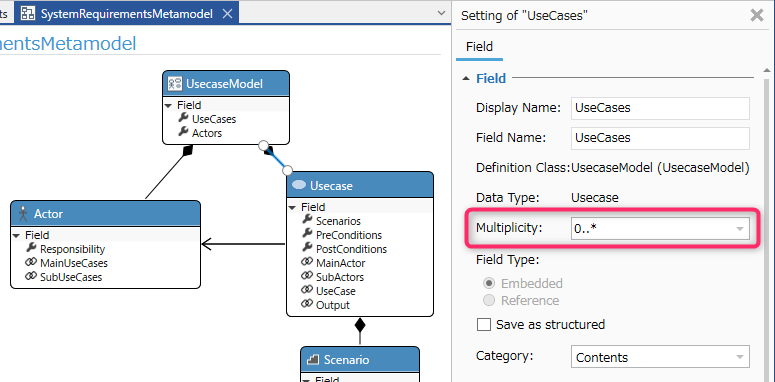Click the Usecase ellipse icon
Viewport: 775px width, 382px height.
click(299, 185)
